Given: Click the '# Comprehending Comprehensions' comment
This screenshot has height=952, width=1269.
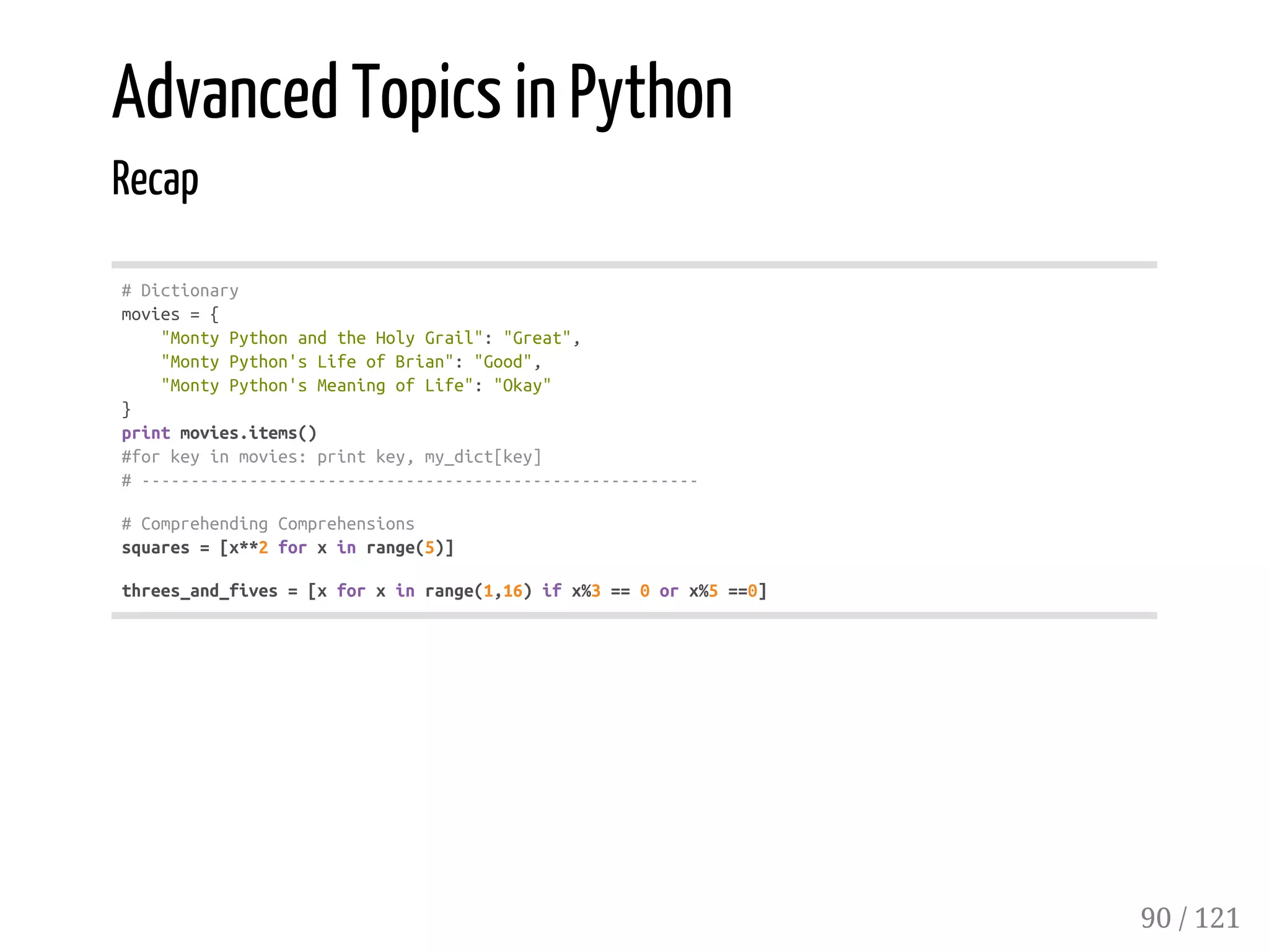Looking at the screenshot, I should [268, 524].
